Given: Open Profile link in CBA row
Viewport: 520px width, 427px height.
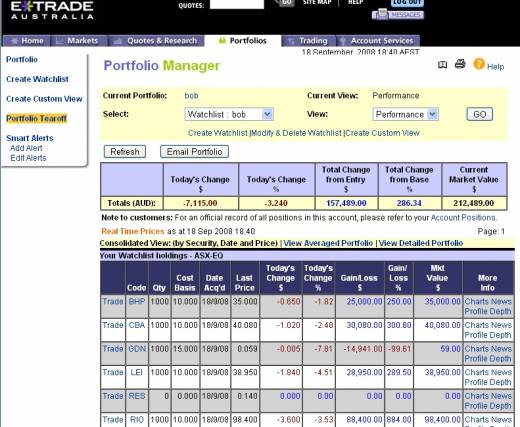Looking at the screenshot, I should coord(476,335).
